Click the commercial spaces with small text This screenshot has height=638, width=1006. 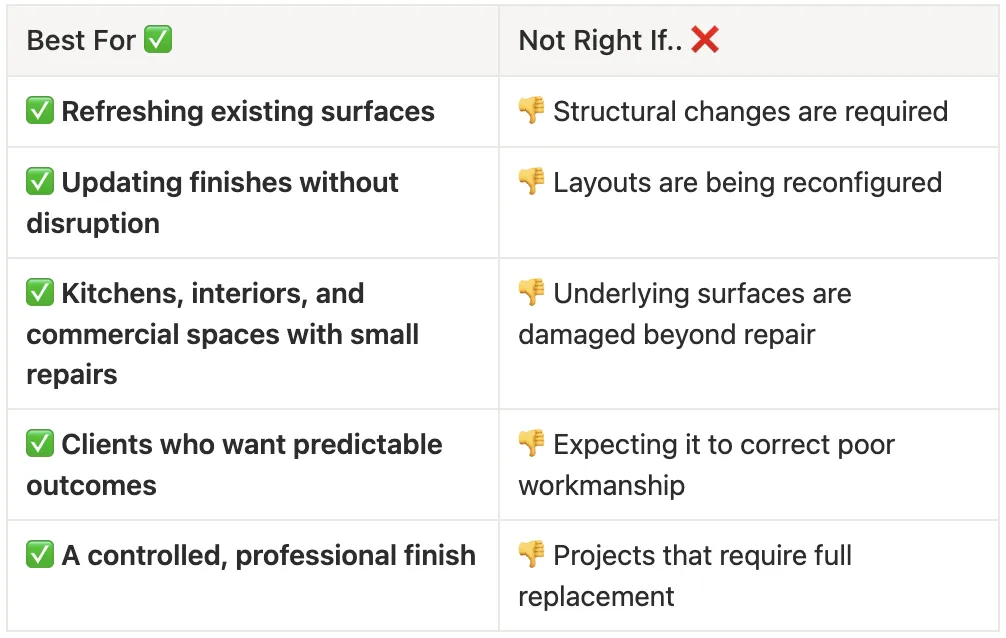[222, 334]
